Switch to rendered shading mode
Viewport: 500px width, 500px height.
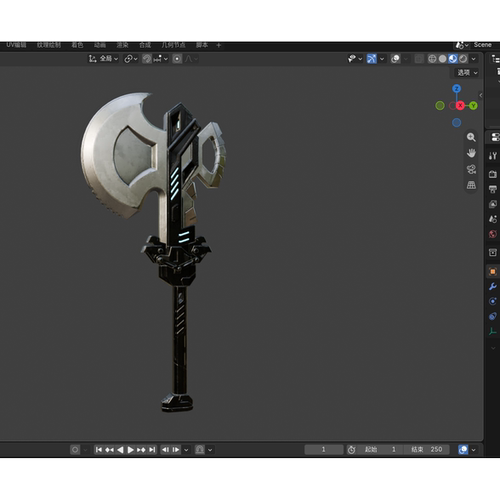pyautogui.click(x=463, y=59)
